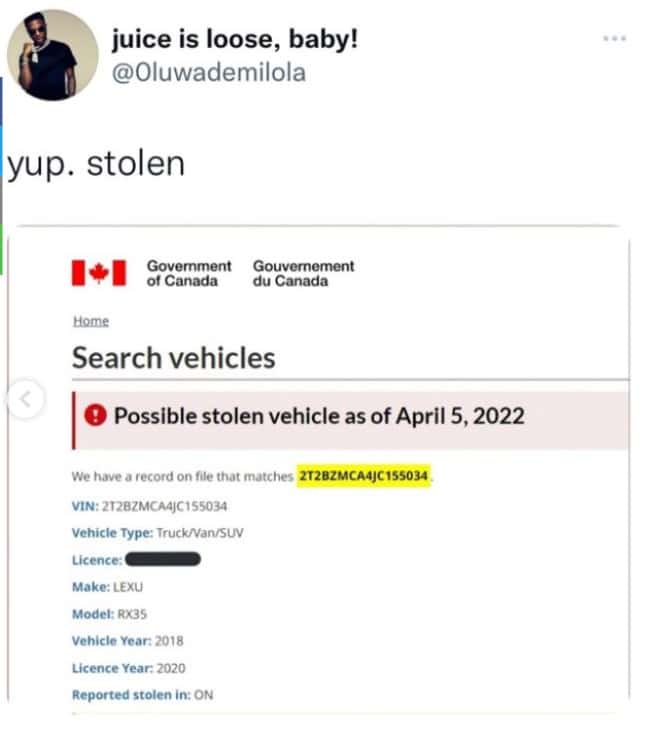Click the "Government of Canada" wordmark
The width and height of the screenshot is (652, 751).
[x=188, y=273]
